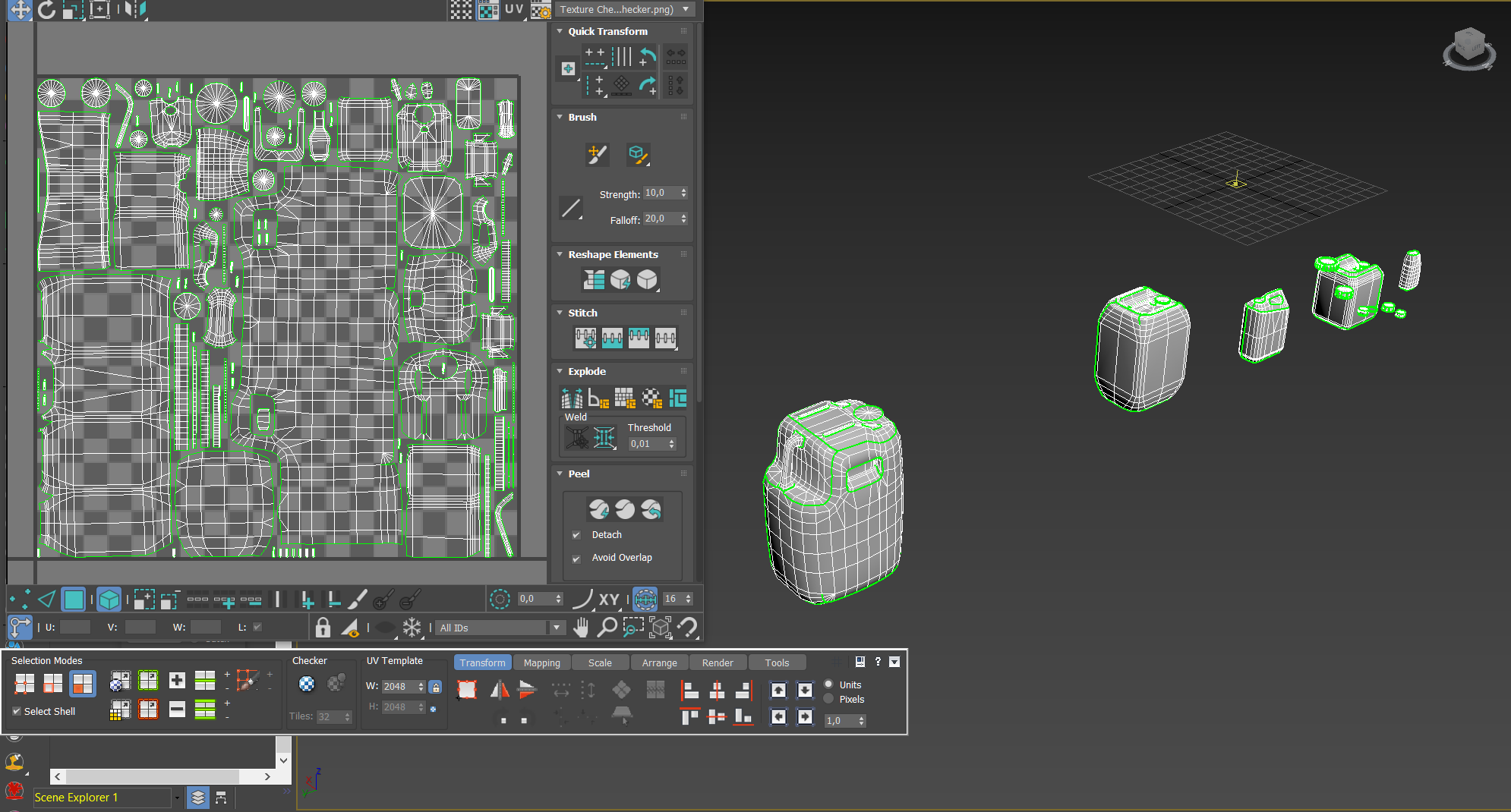Toggle the Avoid Overlap checkbox
Viewport: 1511px width, 812px height.
(x=576, y=559)
